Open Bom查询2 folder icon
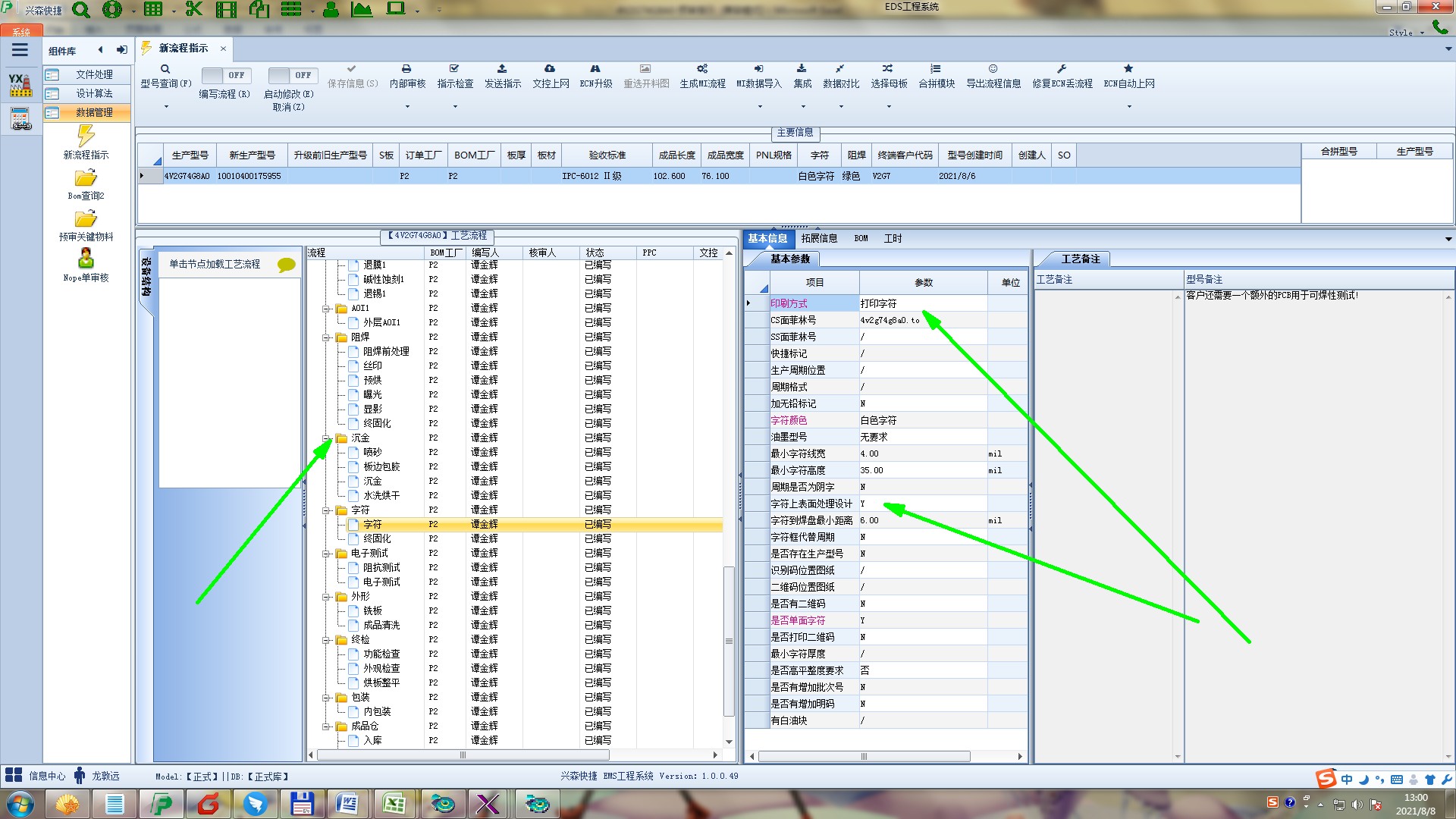This screenshot has width=1456, height=819. 86,178
